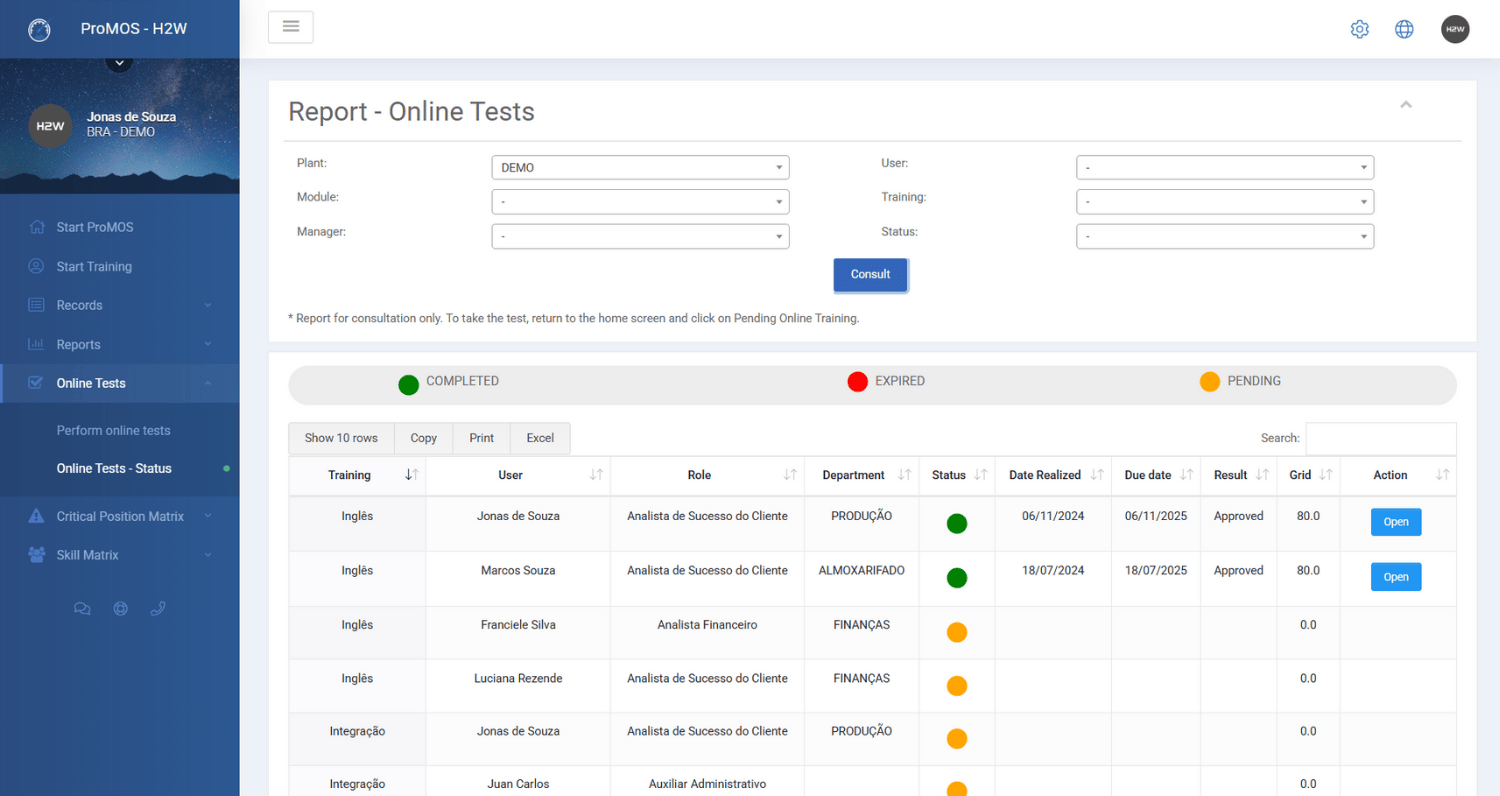Click the Start Training person icon
Viewport: 1500px width, 796px height.
pyautogui.click(x=36, y=266)
